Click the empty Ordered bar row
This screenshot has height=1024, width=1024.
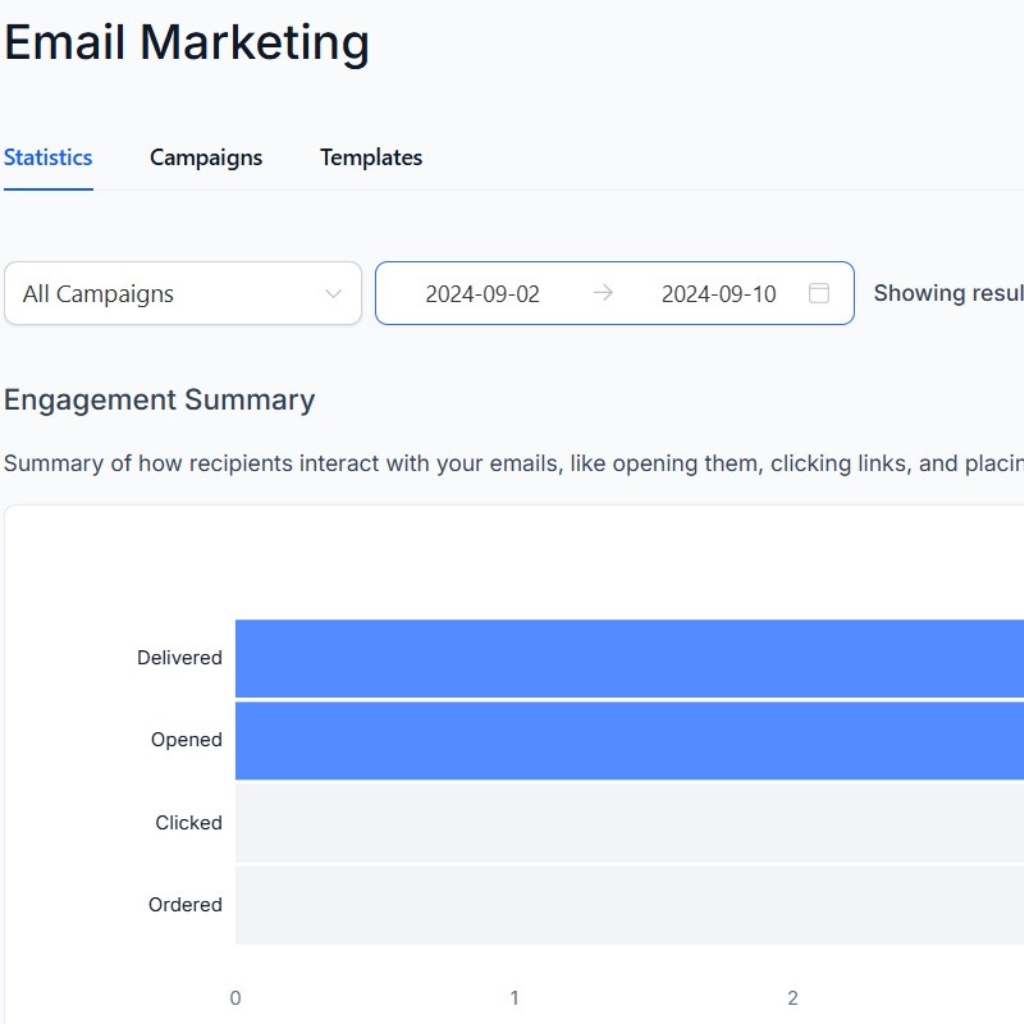630,905
